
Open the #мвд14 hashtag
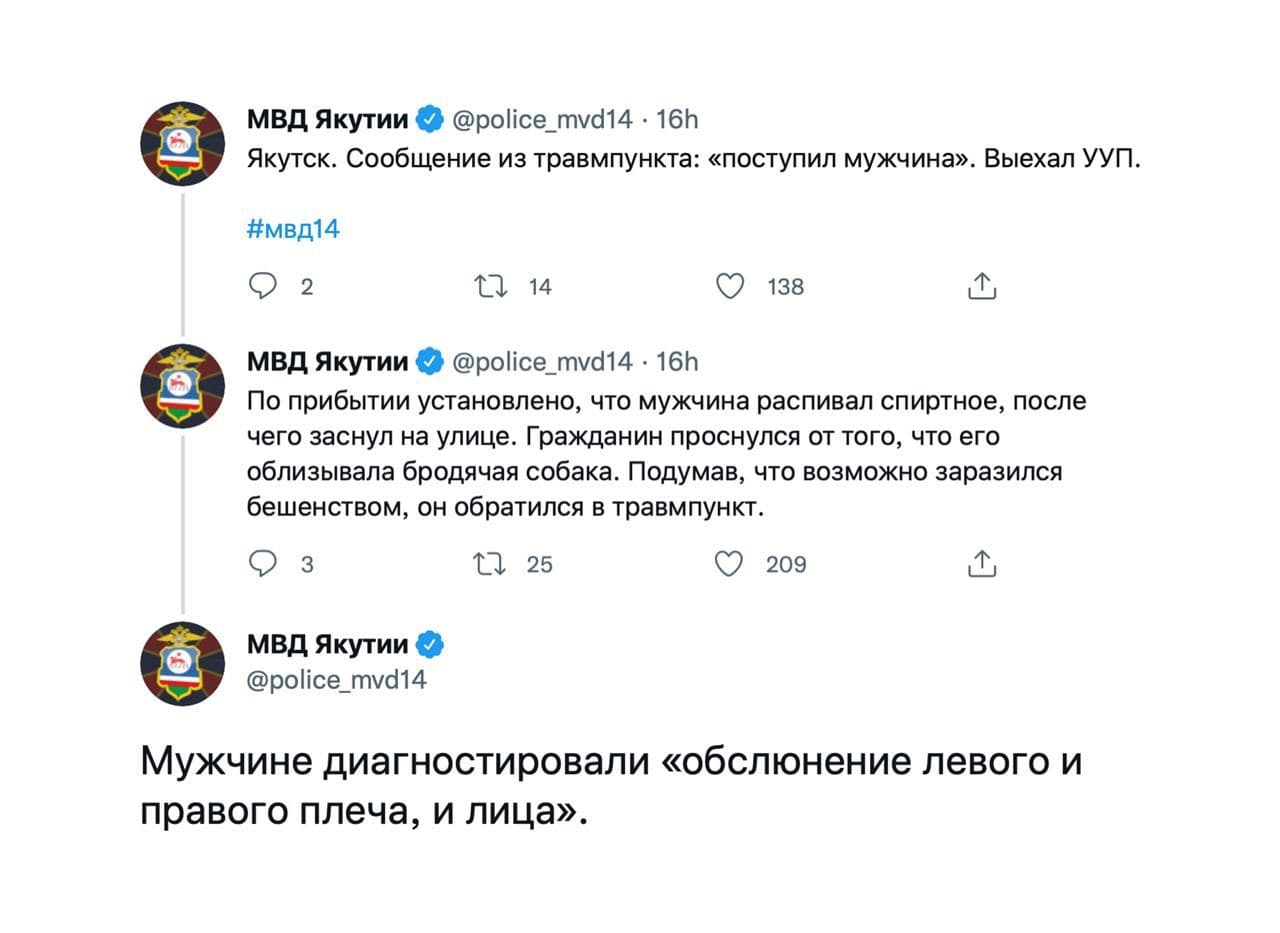coord(293,227)
